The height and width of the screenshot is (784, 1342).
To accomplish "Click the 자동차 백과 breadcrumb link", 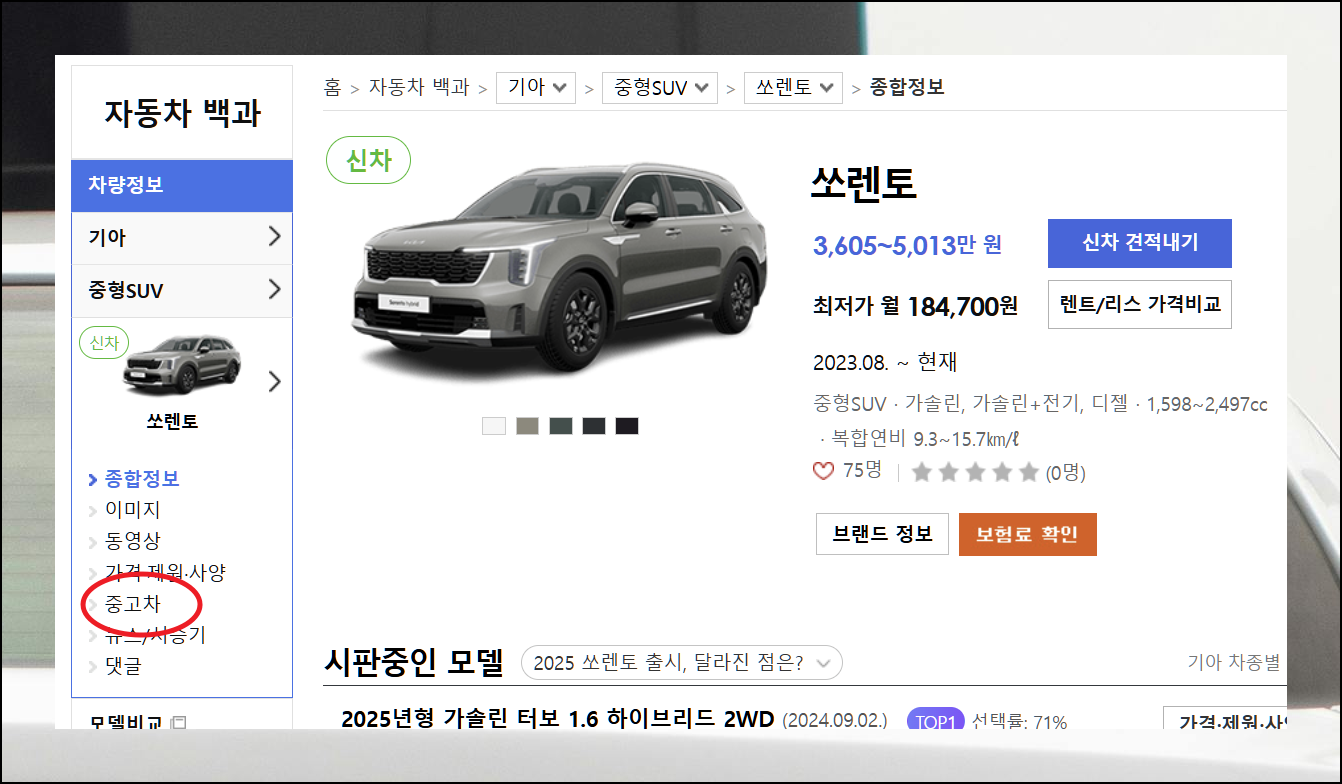I will click(419, 87).
